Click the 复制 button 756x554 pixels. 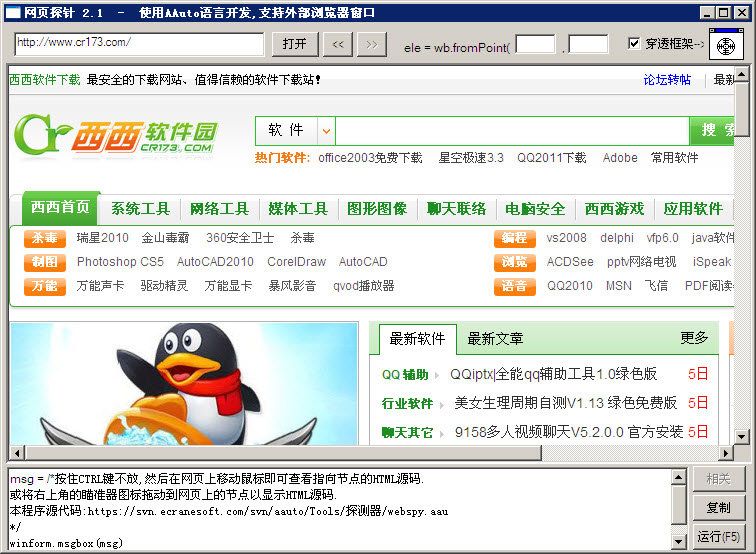(719, 508)
